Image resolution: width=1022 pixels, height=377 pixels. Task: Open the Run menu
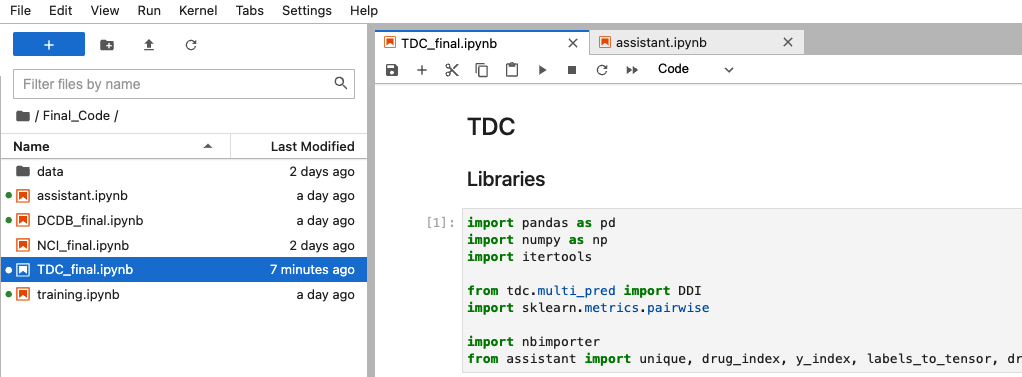149,10
